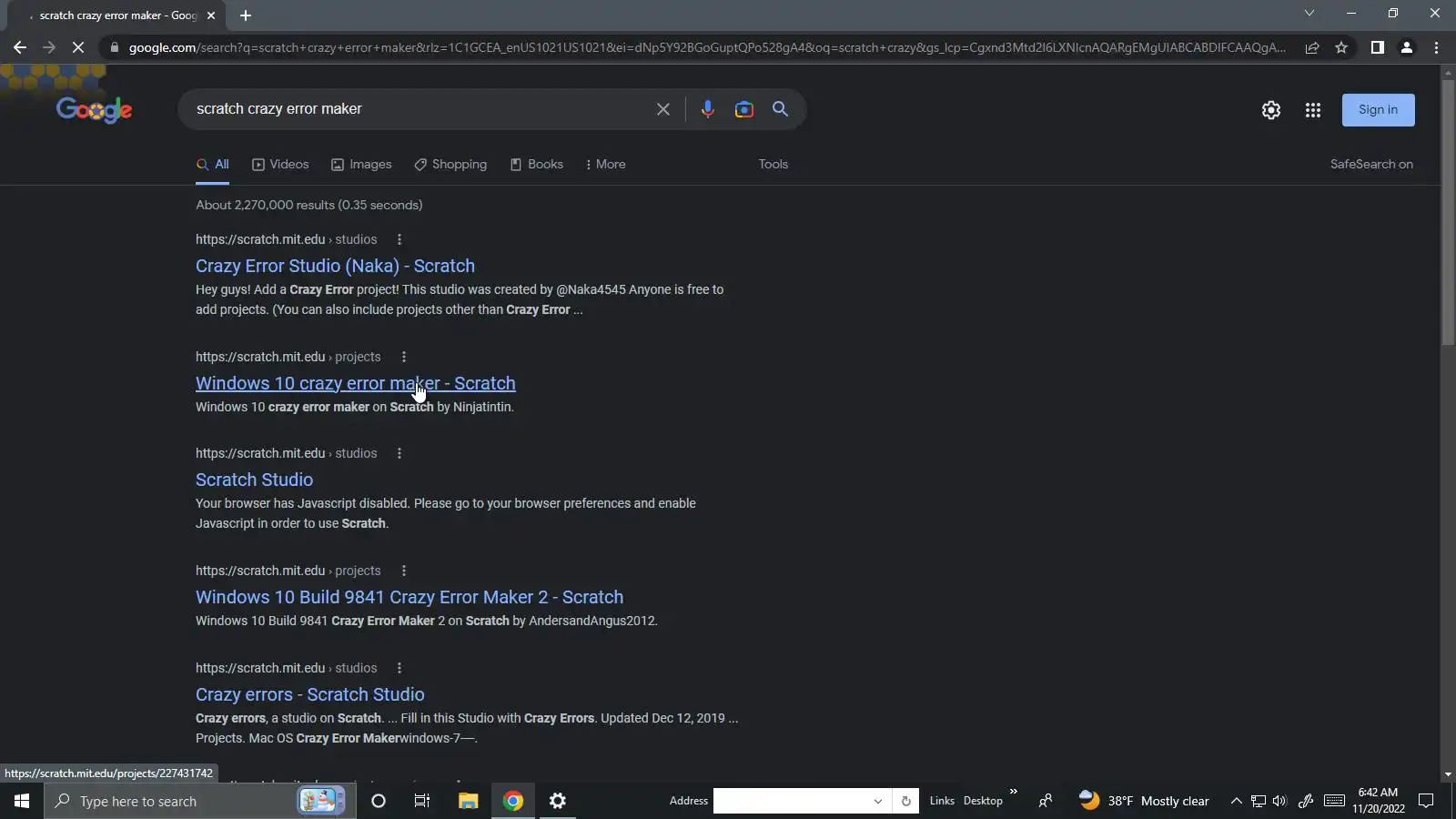Open the taskbar clock and calendar
Screen dimensions: 1456x819
coord(1378,801)
